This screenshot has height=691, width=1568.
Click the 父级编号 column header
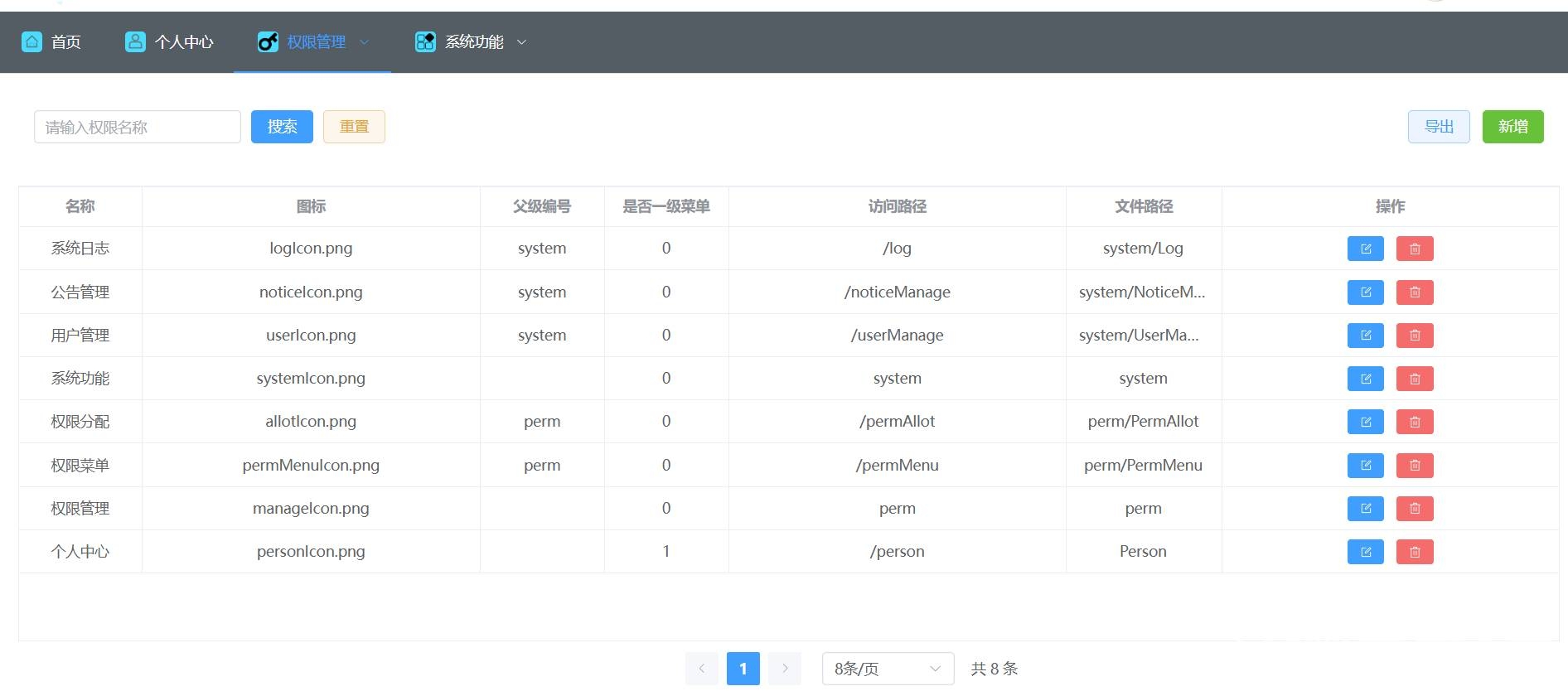[542, 206]
